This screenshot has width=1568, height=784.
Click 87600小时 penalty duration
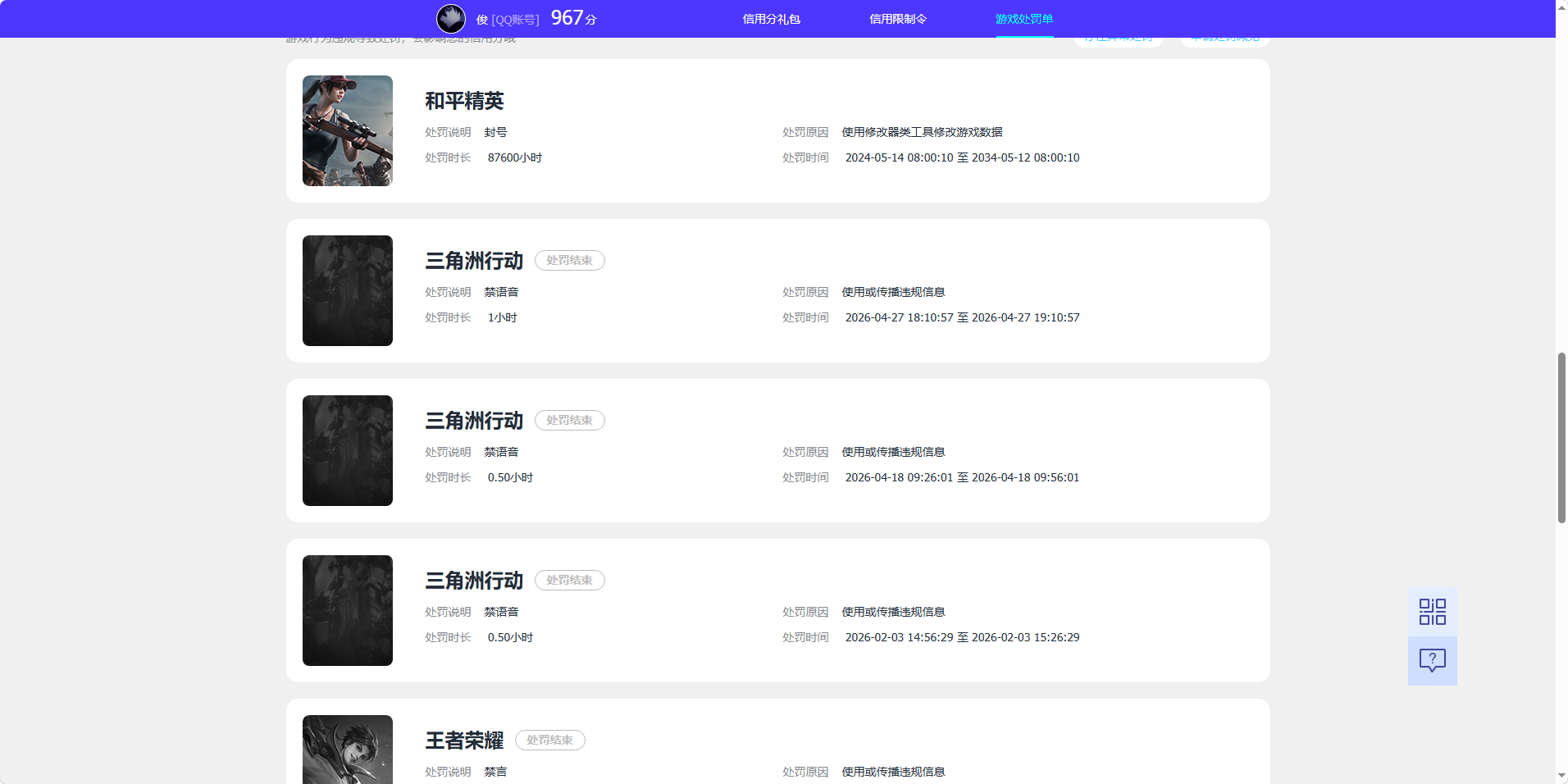(515, 157)
